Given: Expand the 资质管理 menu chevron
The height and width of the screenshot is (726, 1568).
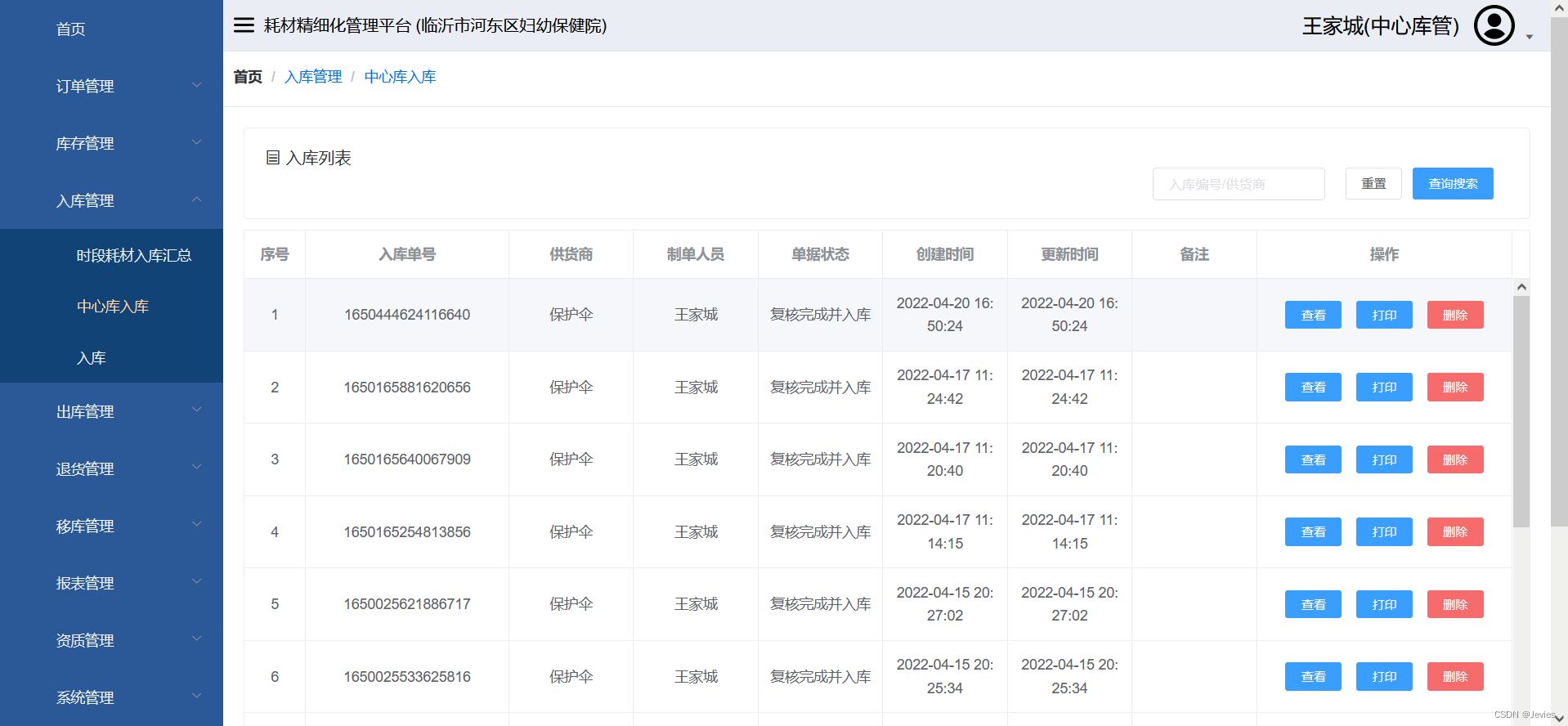Looking at the screenshot, I should click(x=196, y=639).
